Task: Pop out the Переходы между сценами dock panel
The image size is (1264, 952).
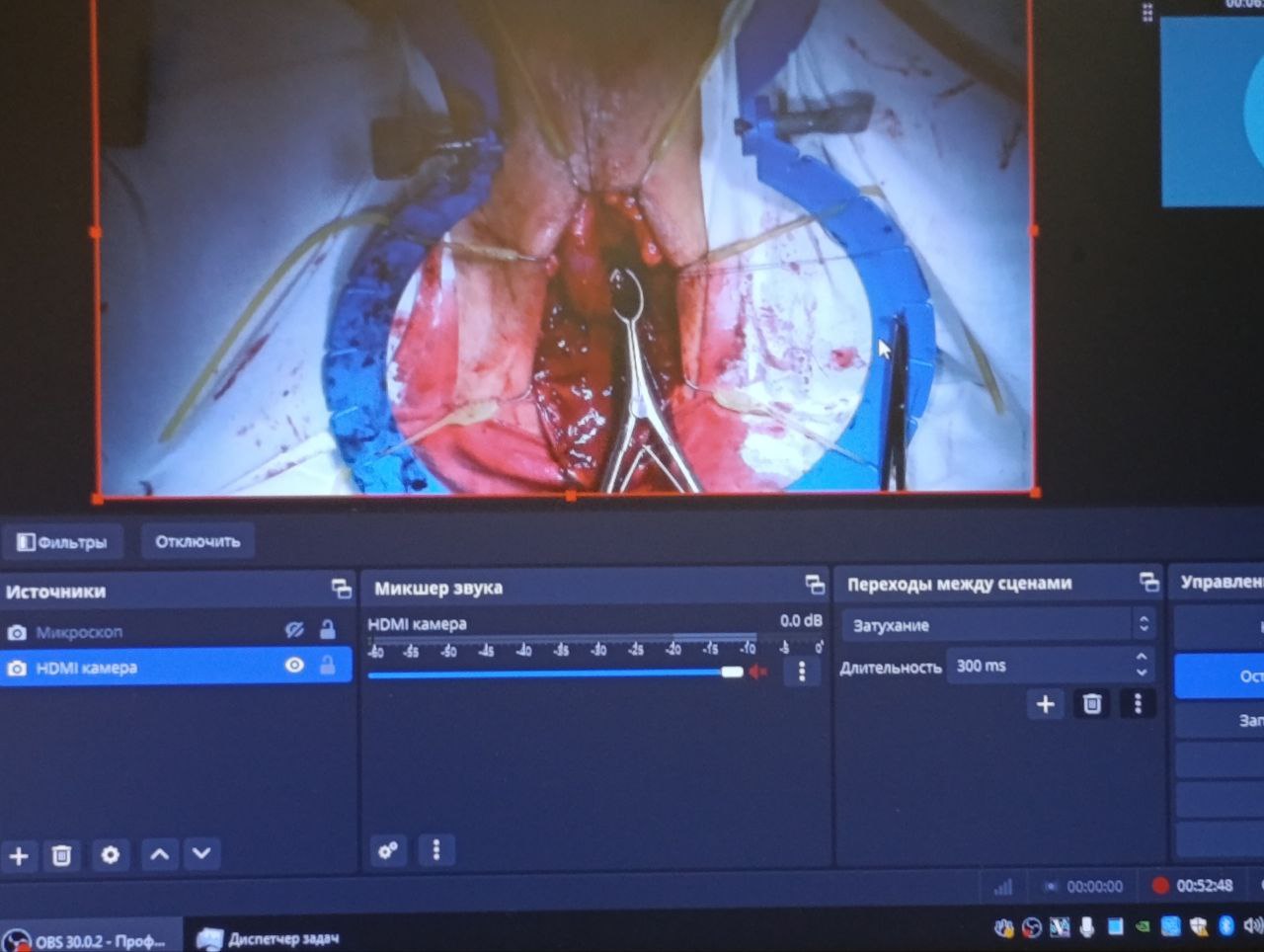Action: (x=1148, y=582)
